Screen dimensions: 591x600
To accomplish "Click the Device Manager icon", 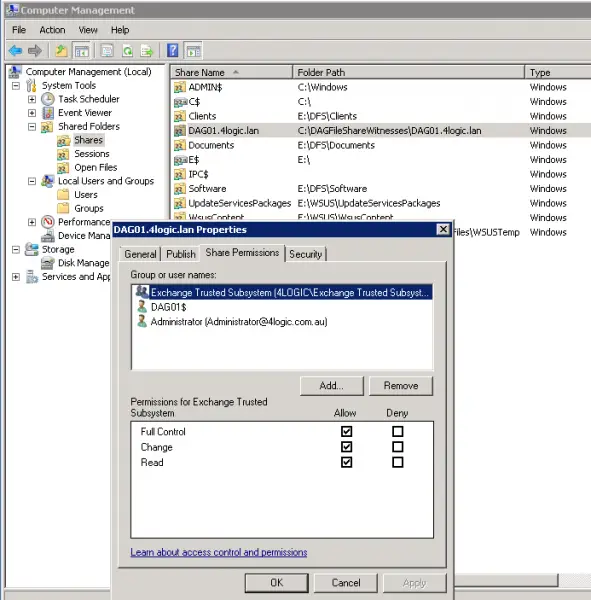I will [48, 236].
